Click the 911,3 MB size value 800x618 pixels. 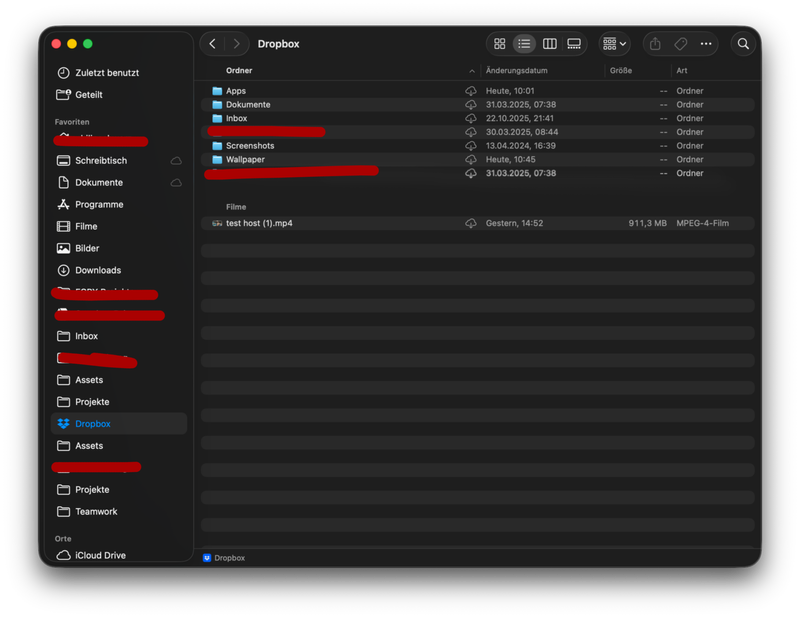tap(647, 223)
